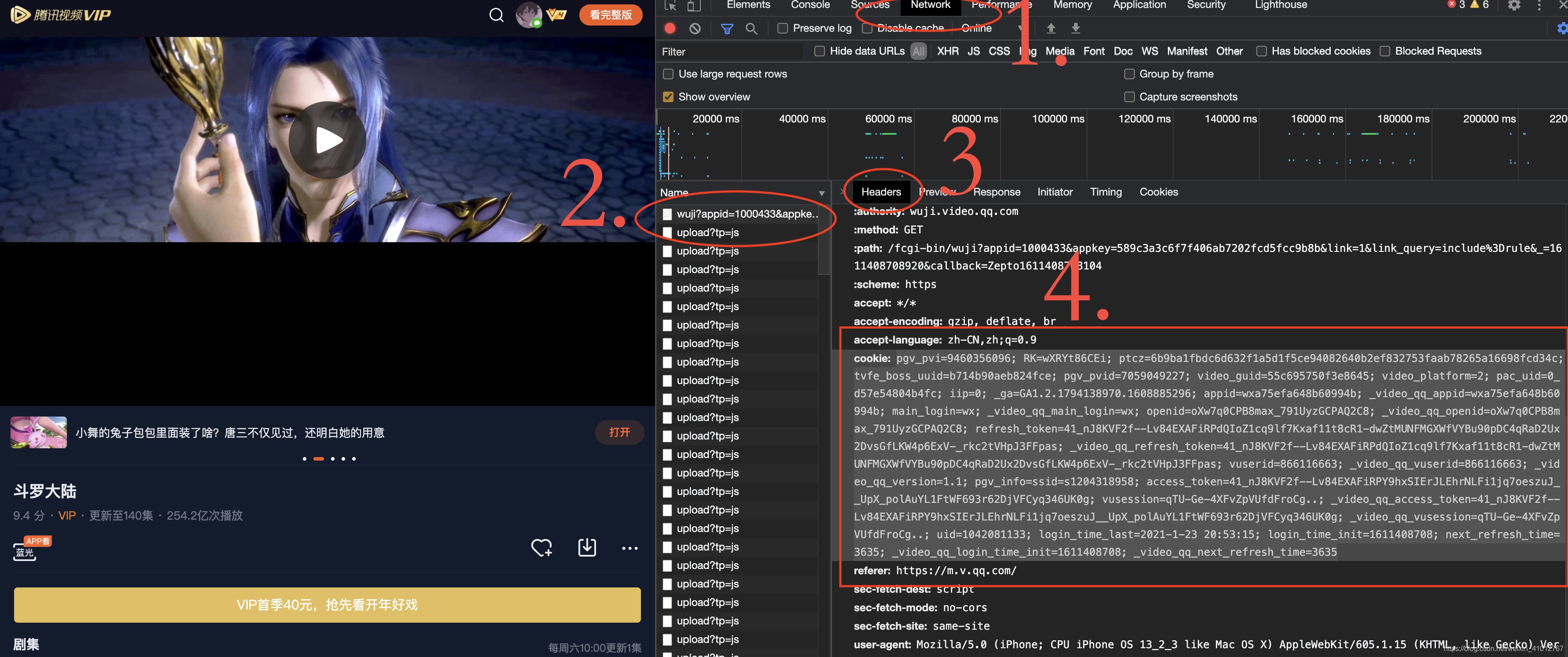Filter requests by WS
1568x657 pixels.
click(1149, 51)
